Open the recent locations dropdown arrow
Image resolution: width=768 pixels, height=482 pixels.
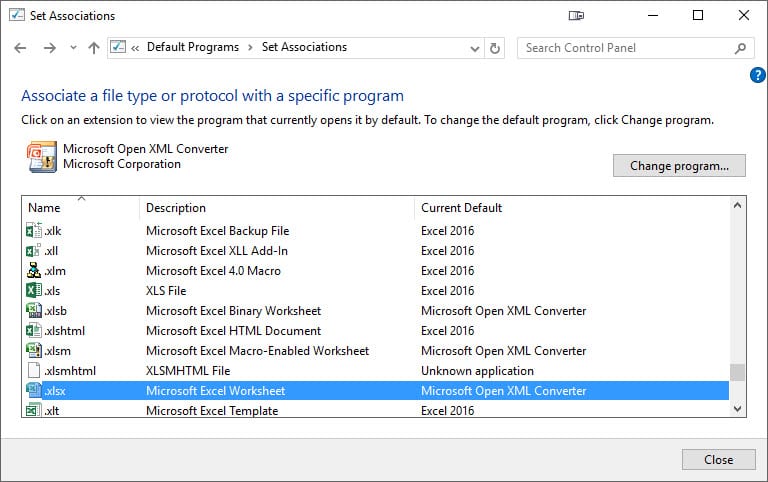[x=73, y=48]
